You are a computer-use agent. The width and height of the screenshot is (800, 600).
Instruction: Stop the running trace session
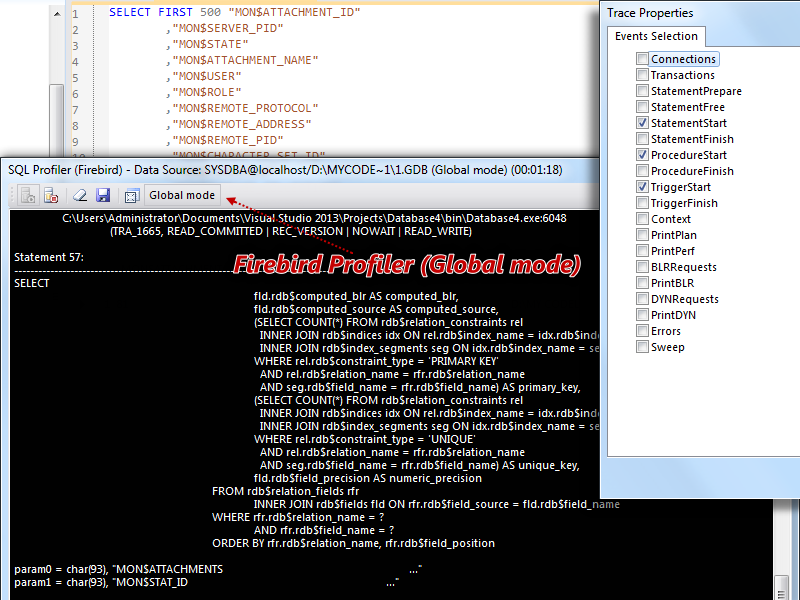pos(51,195)
